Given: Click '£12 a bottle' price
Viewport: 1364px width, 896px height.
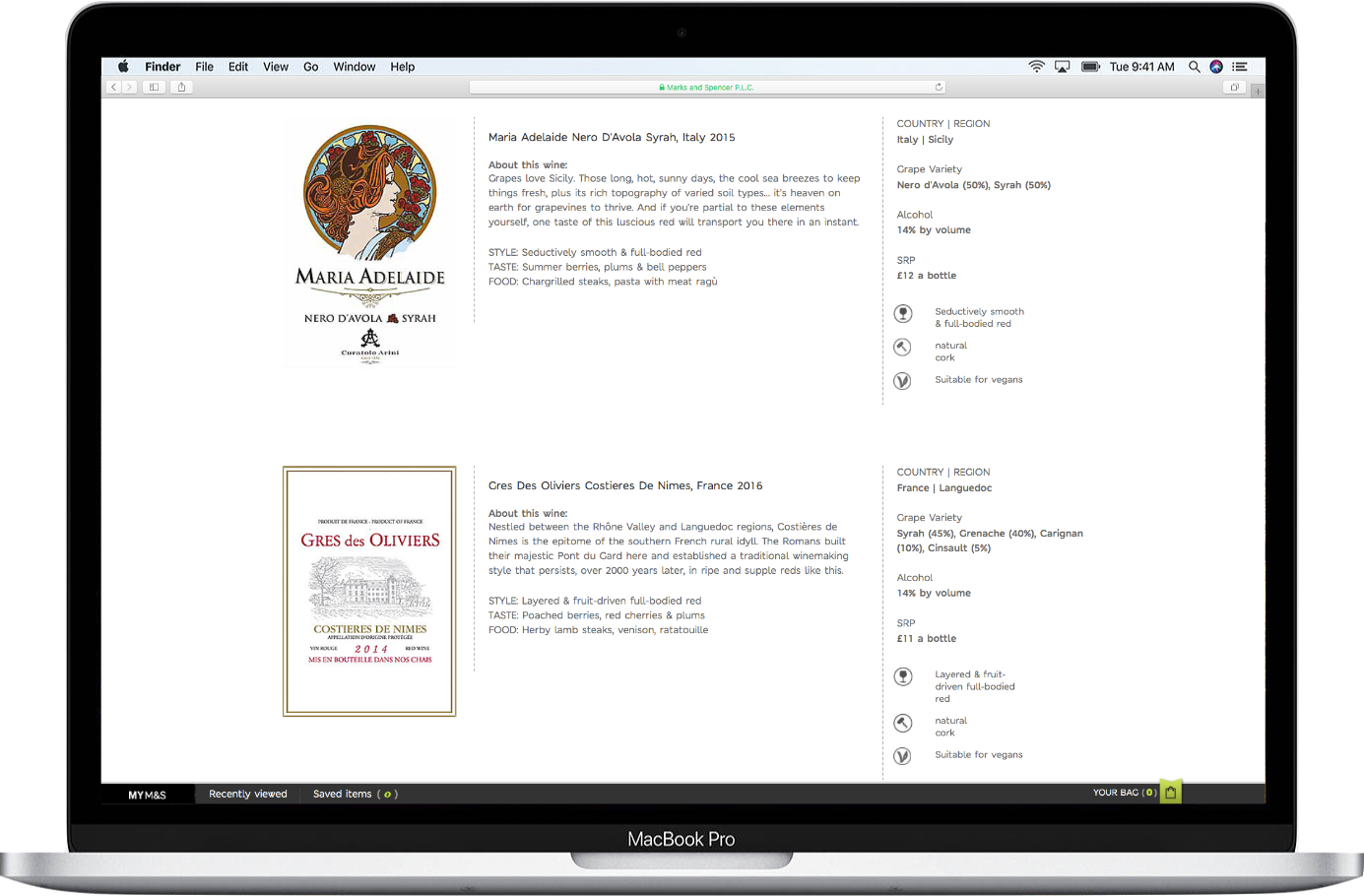Looking at the screenshot, I should [x=927, y=276].
